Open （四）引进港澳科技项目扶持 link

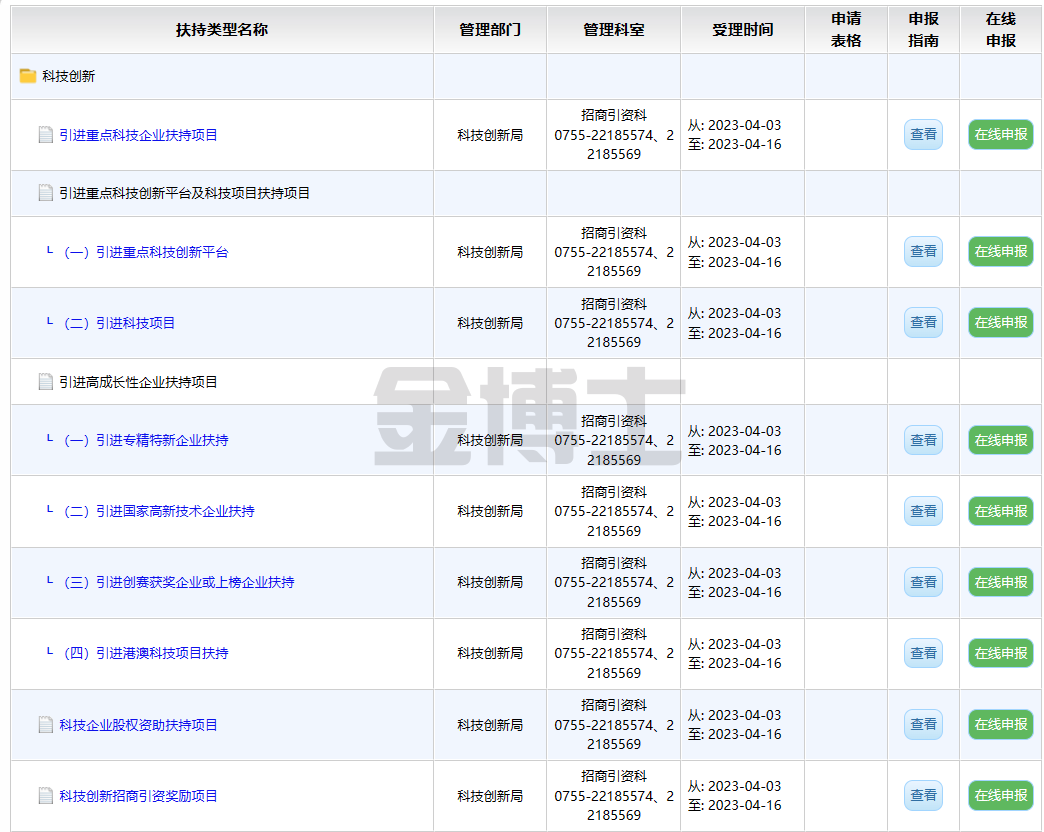point(145,653)
